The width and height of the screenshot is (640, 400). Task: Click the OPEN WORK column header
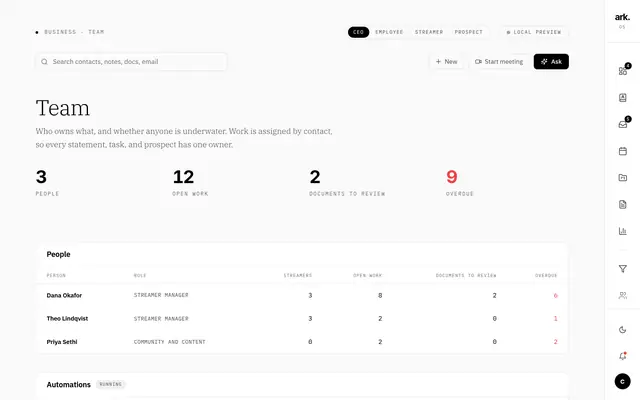[x=367, y=276]
